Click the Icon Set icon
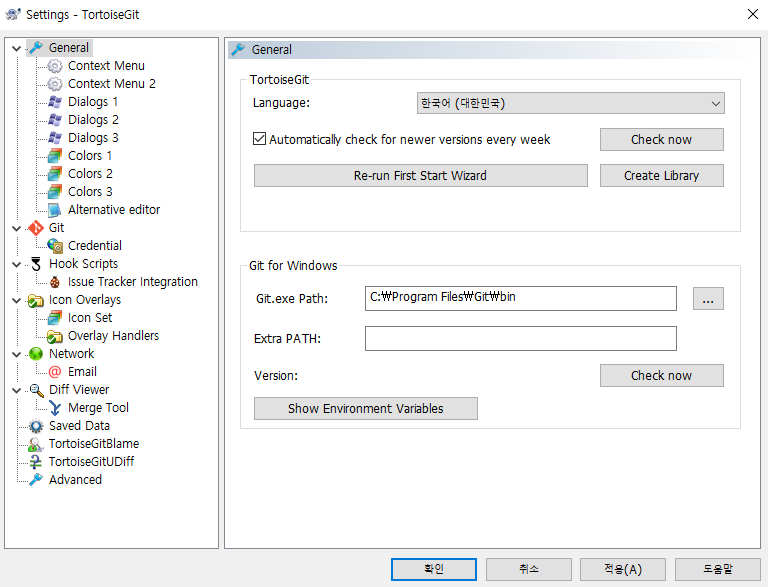768x587 pixels. click(55, 318)
